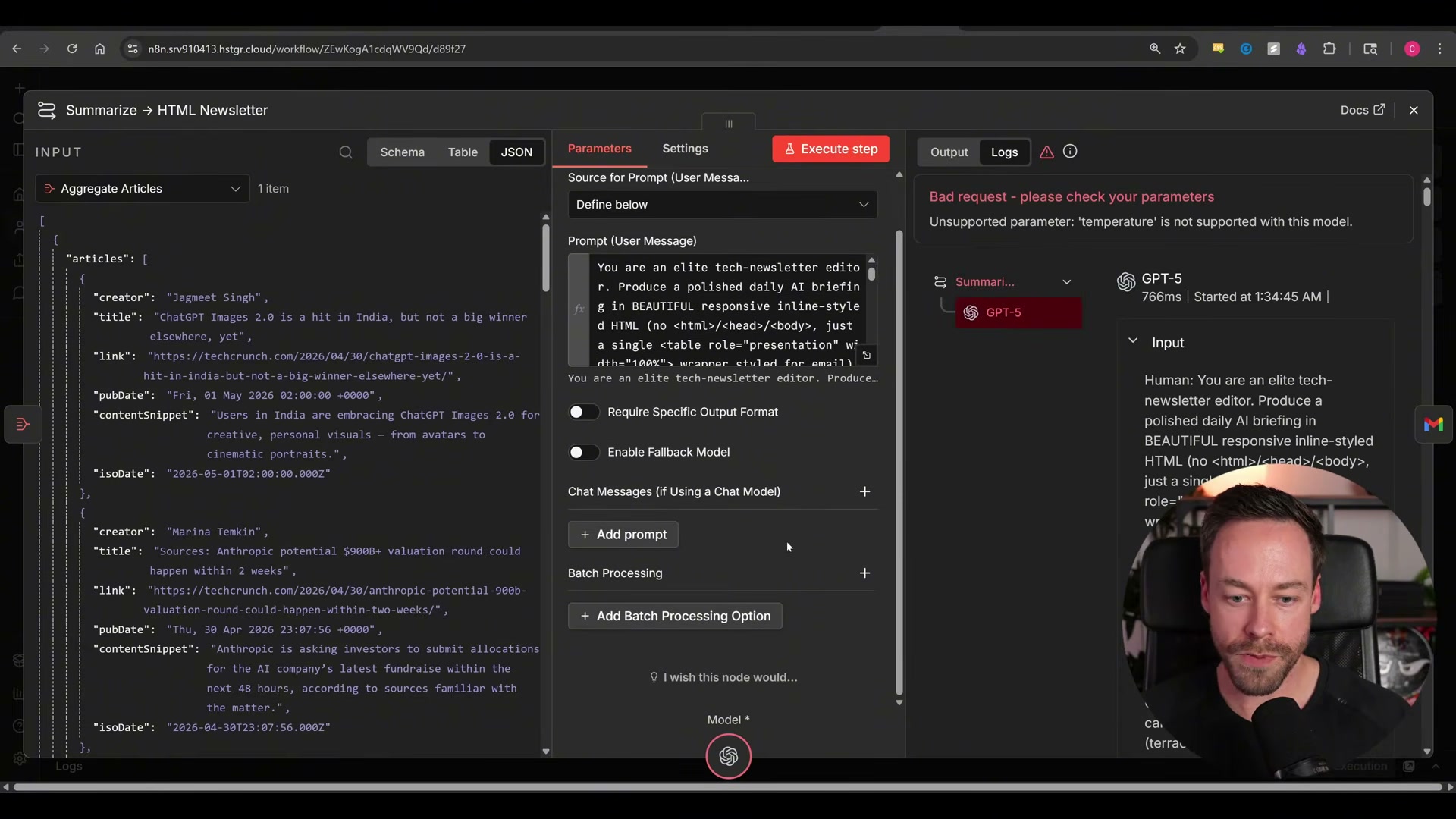The width and height of the screenshot is (1456, 819).
Task: Select the GPT-5 sub-step in the log tree
Action: [x=1018, y=313]
